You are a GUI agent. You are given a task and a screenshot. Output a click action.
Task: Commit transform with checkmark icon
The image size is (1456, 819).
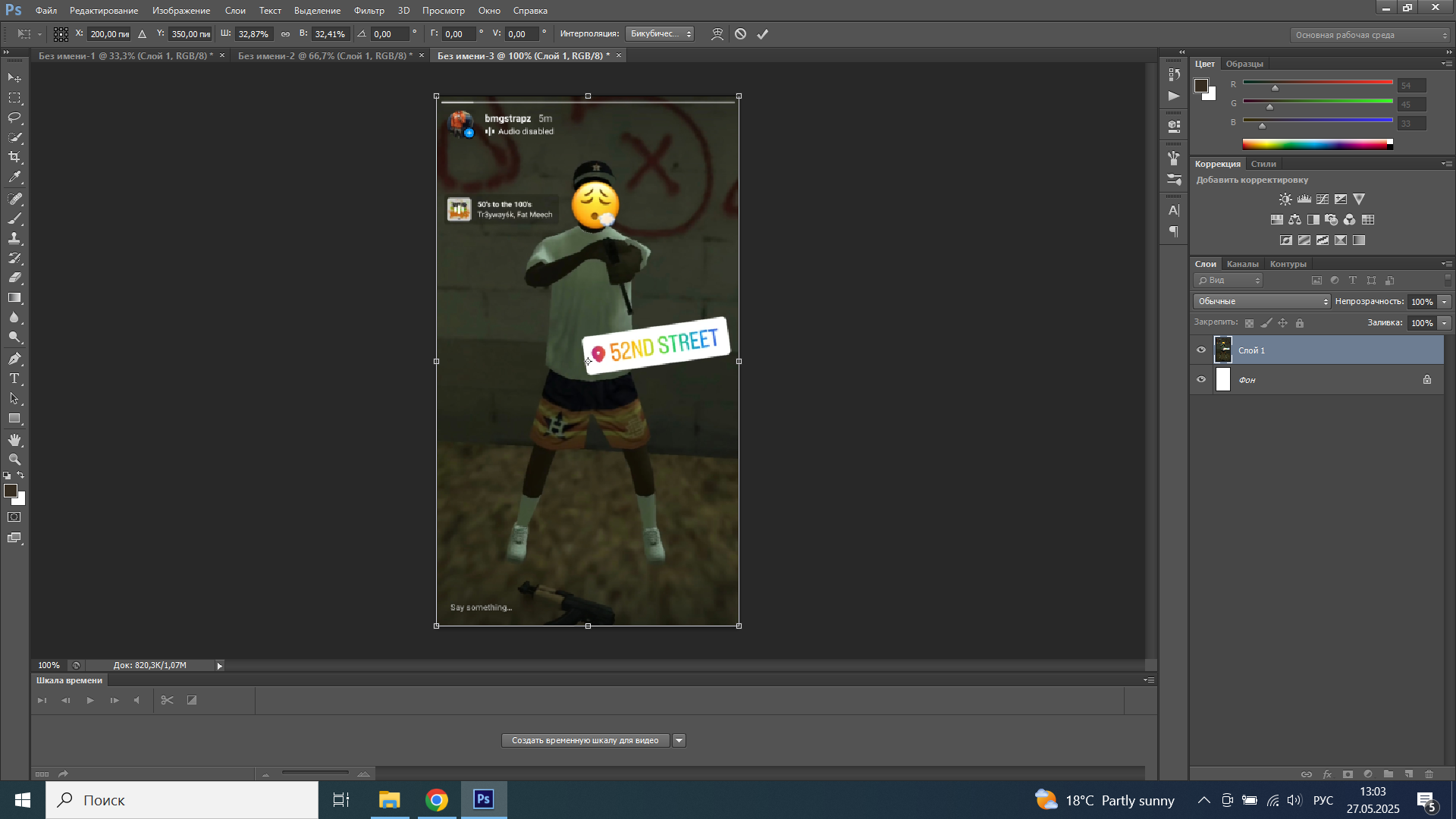(763, 34)
